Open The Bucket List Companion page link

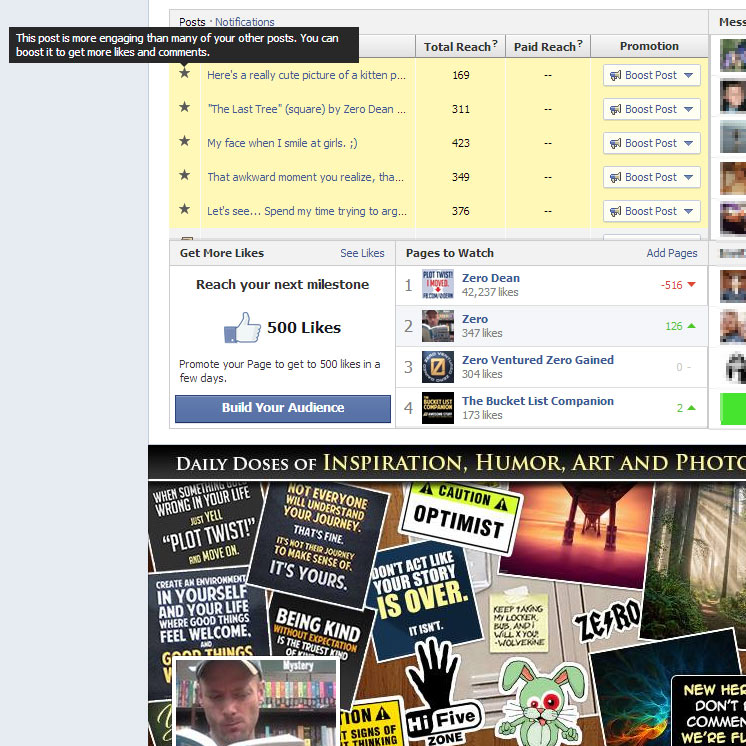(x=538, y=401)
